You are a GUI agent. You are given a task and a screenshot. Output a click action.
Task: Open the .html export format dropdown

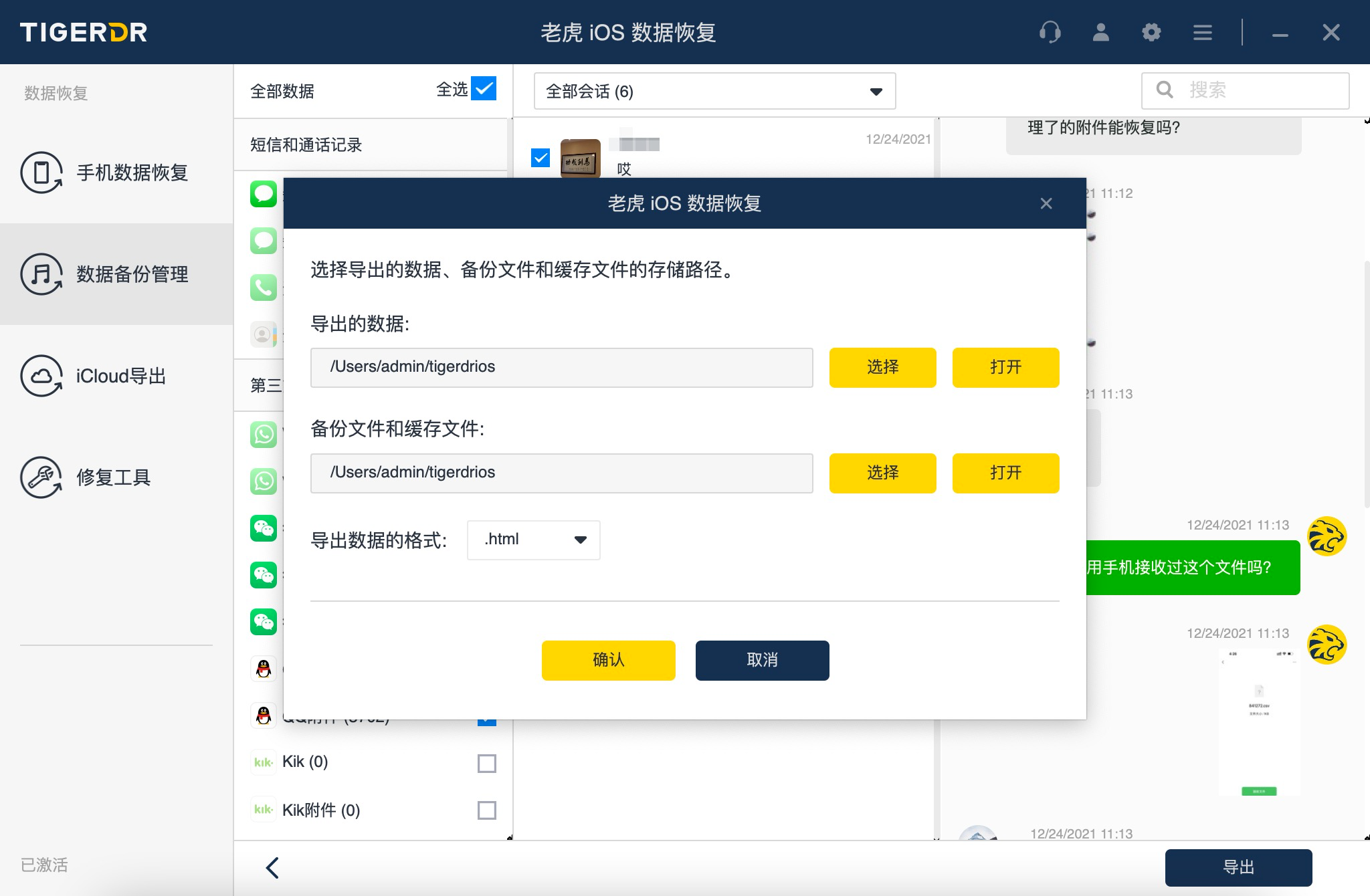(533, 540)
